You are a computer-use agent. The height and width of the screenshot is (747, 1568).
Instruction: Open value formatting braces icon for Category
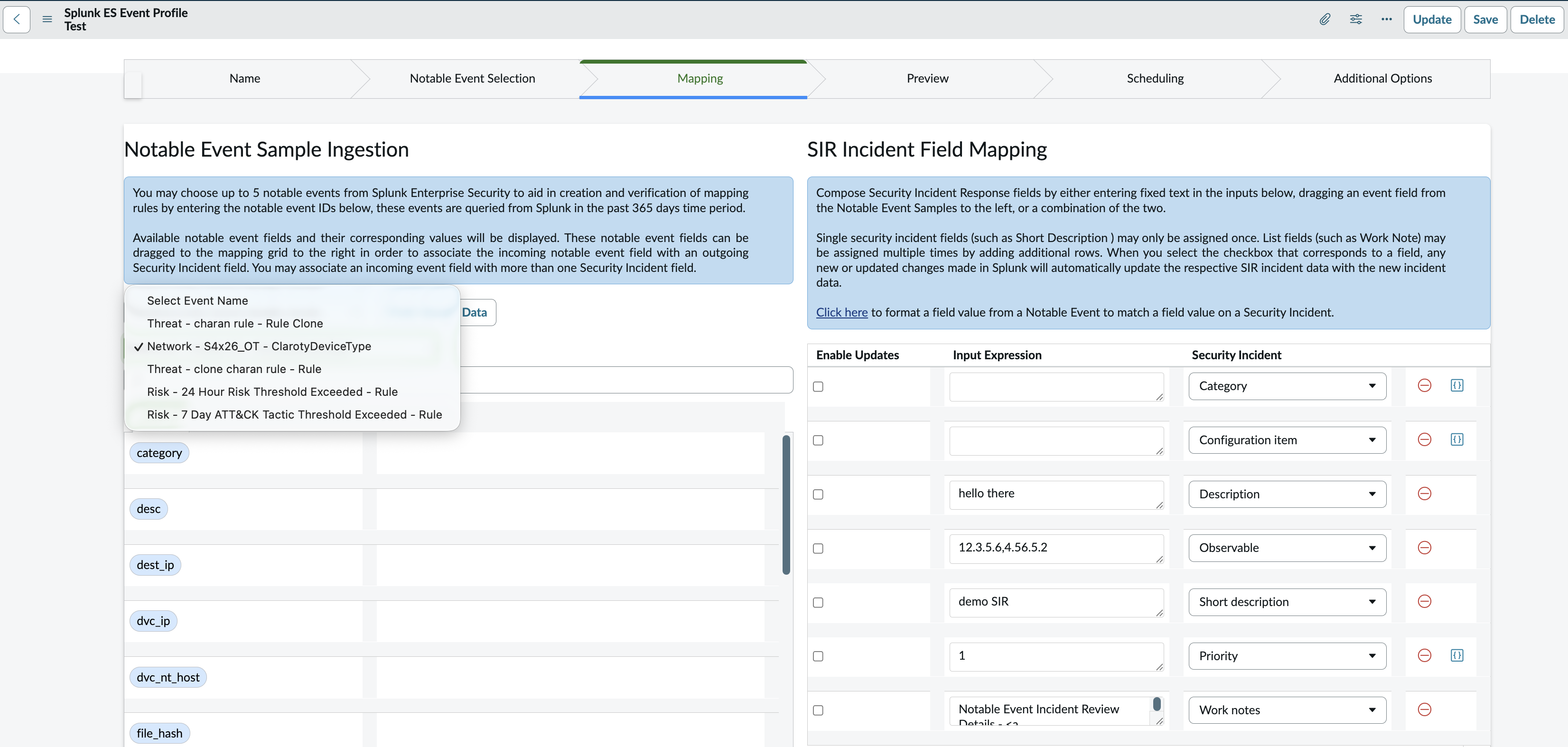1456,385
